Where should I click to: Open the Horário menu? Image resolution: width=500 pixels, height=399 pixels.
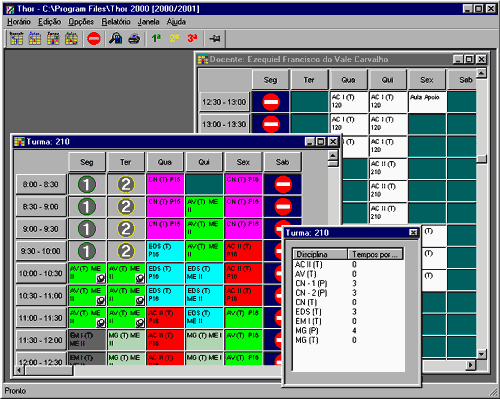19,22
